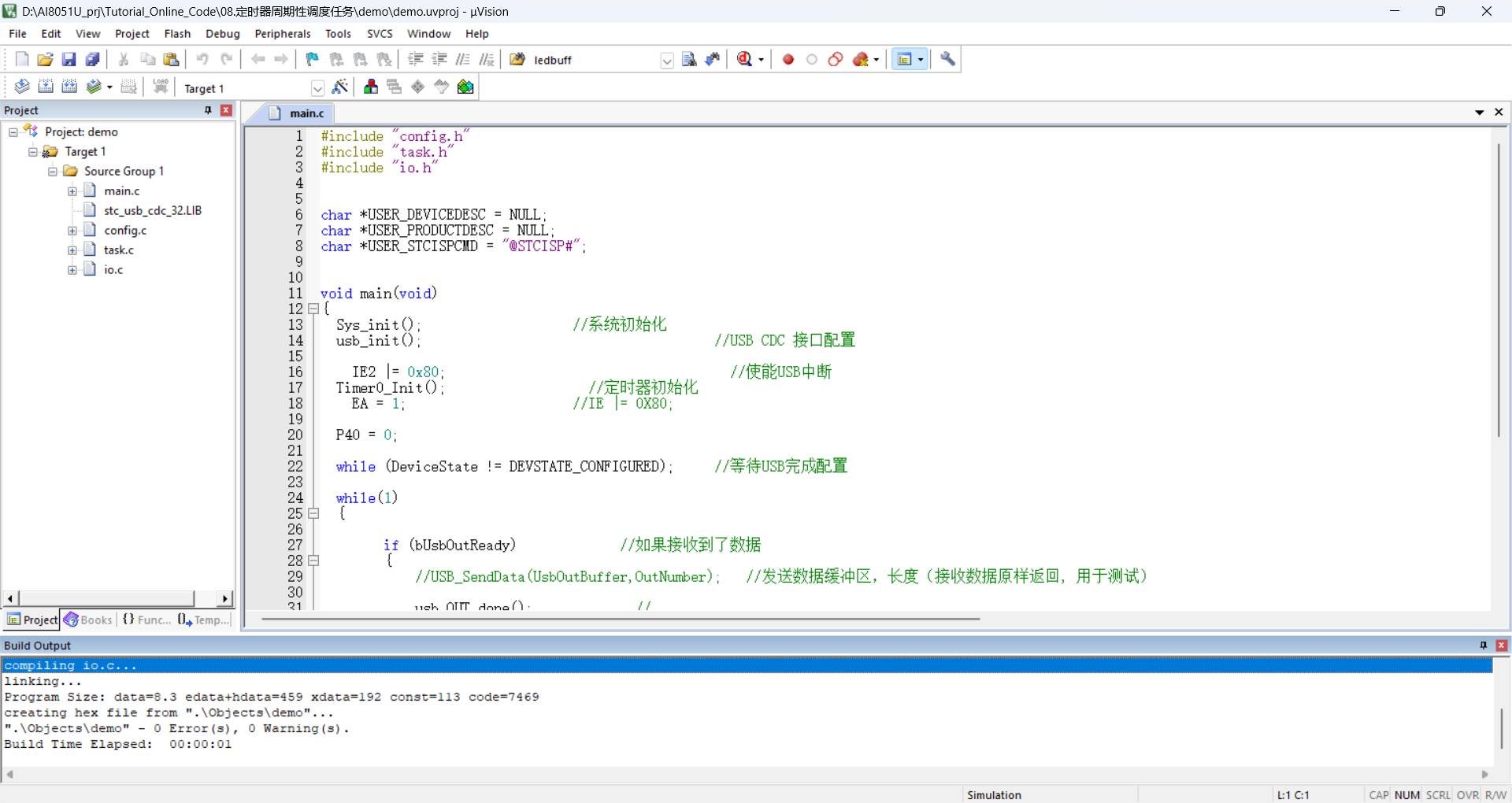Insert bookmark with the blue flag icon

coord(313,59)
